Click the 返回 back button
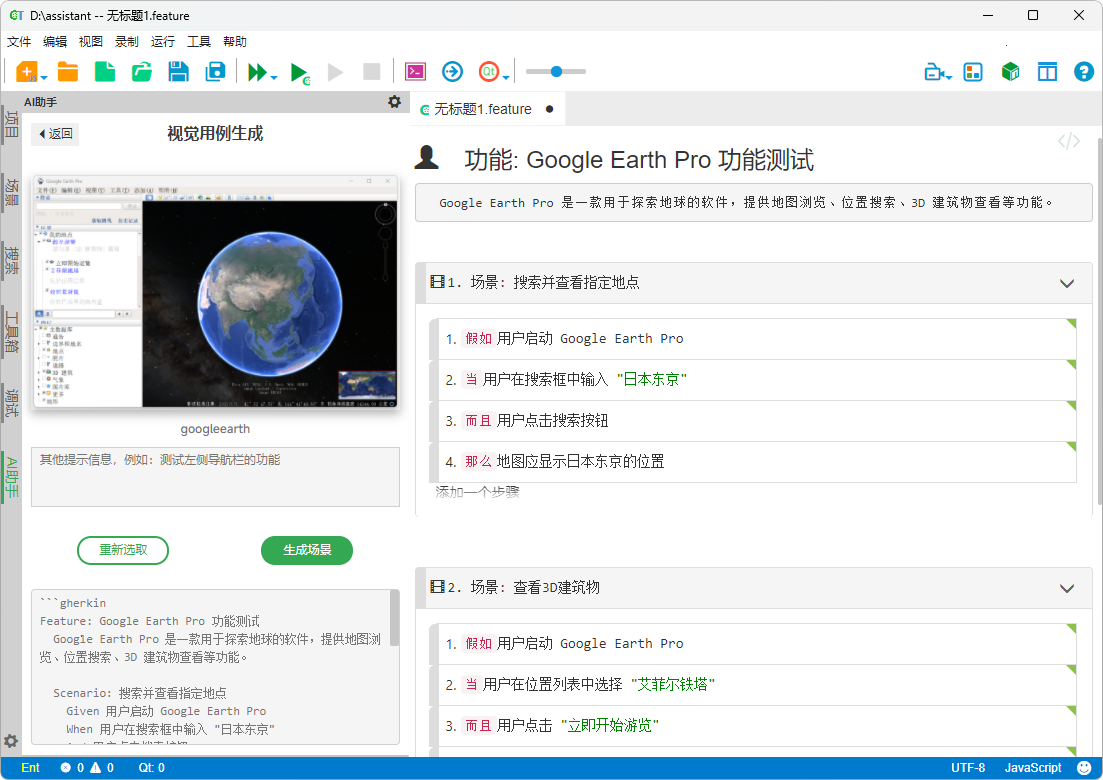 click(x=55, y=134)
